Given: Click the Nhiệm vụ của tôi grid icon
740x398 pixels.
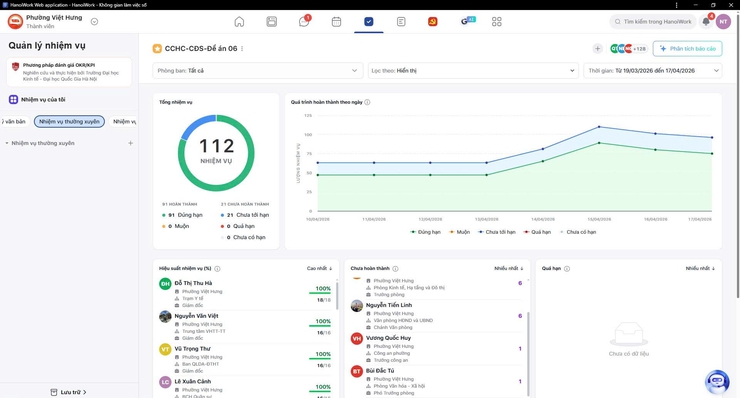Looking at the screenshot, I should point(13,100).
